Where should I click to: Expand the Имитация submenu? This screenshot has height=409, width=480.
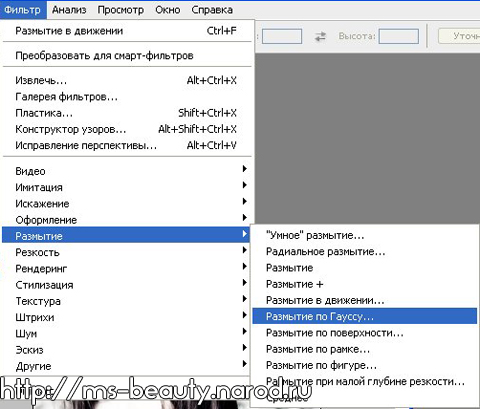[x=127, y=187]
